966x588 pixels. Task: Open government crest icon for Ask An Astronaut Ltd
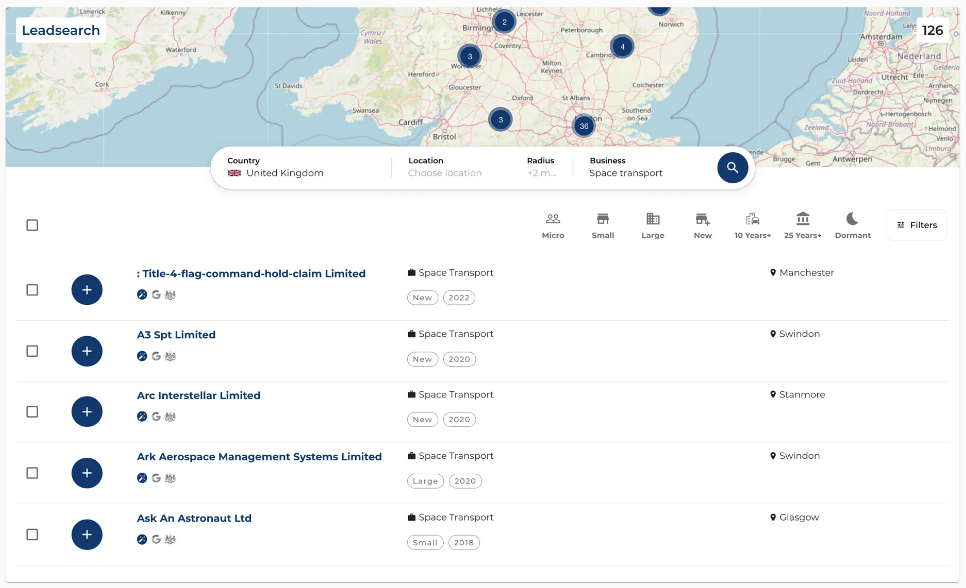coord(171,539)
